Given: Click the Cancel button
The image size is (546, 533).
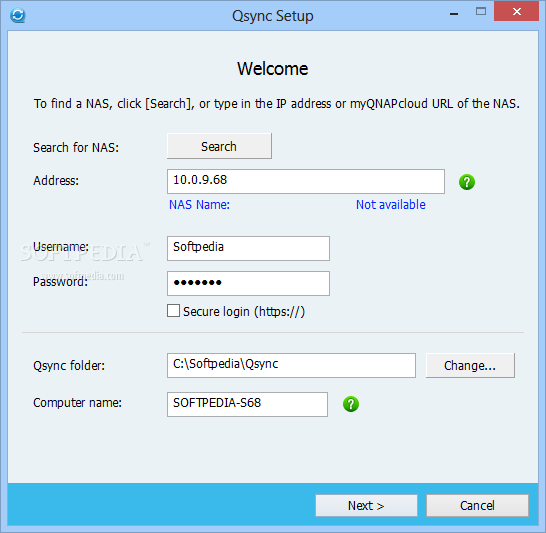Looking at the screenshot, I should click(x=477, y=505).
